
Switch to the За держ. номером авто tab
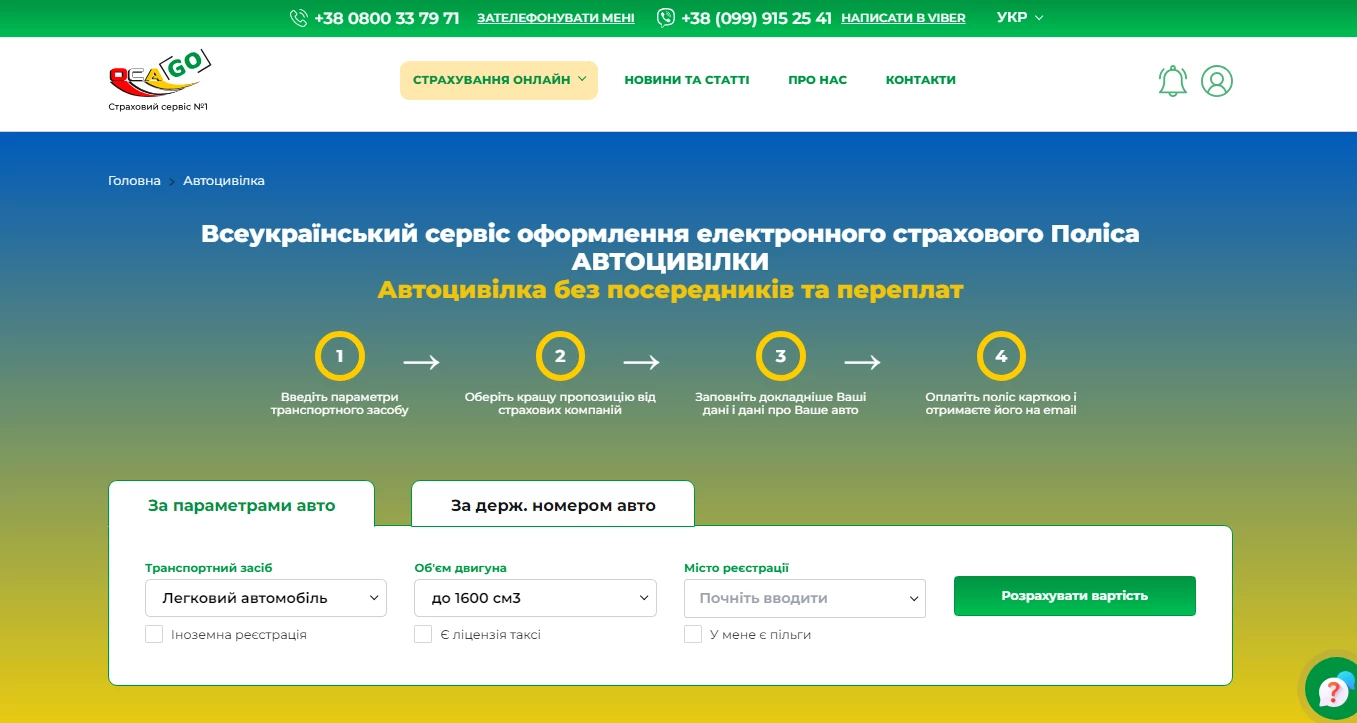552,505
